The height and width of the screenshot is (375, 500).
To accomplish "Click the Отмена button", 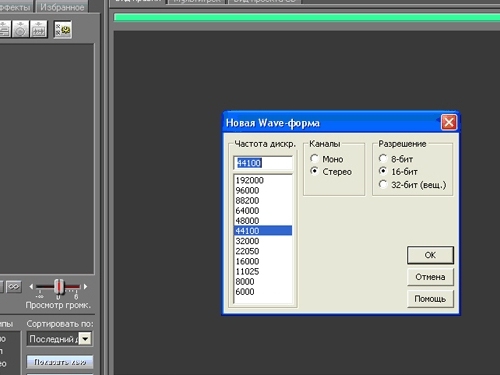I will point(430,277).
